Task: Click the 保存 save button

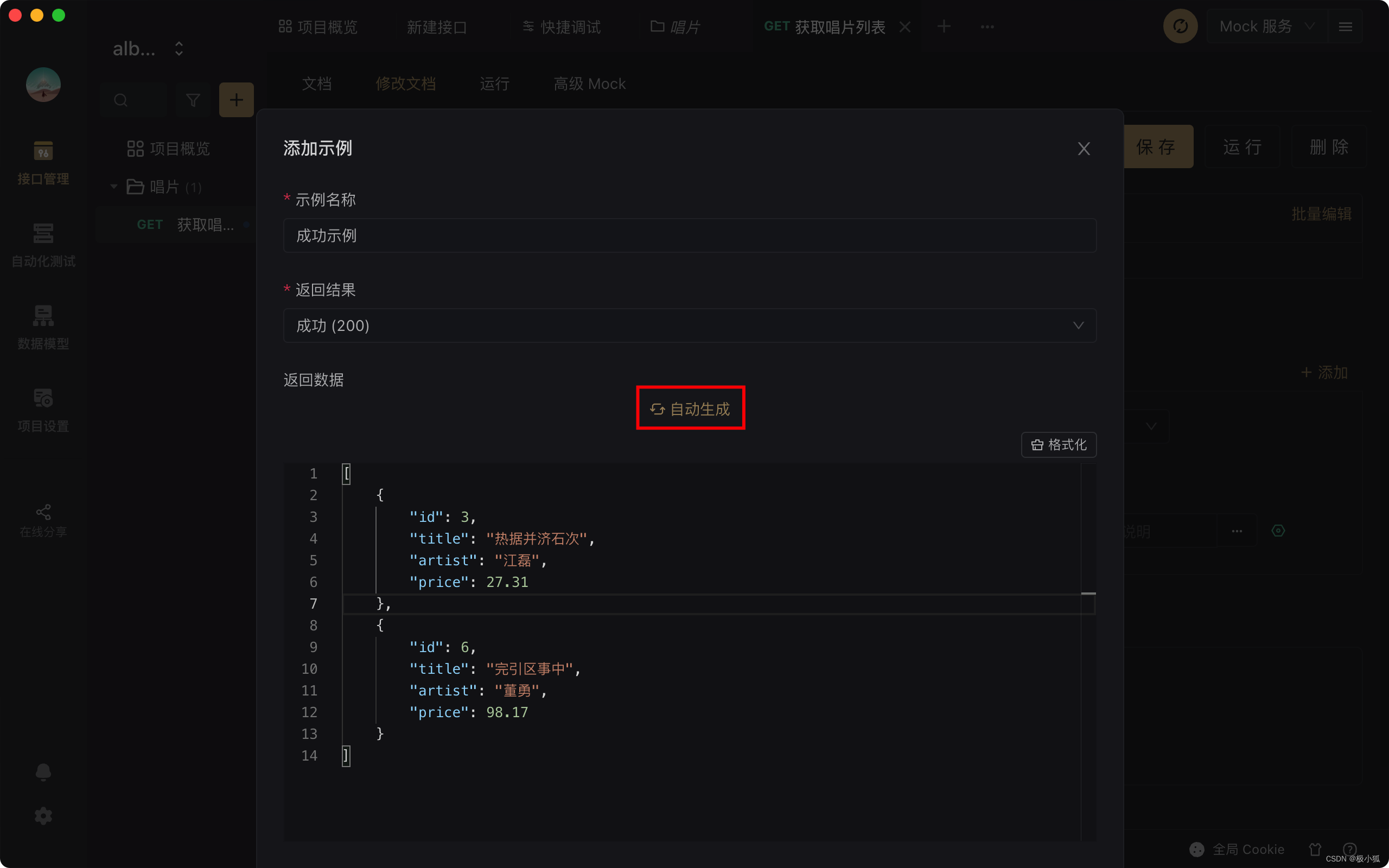Action: (x=1157, y=146)
